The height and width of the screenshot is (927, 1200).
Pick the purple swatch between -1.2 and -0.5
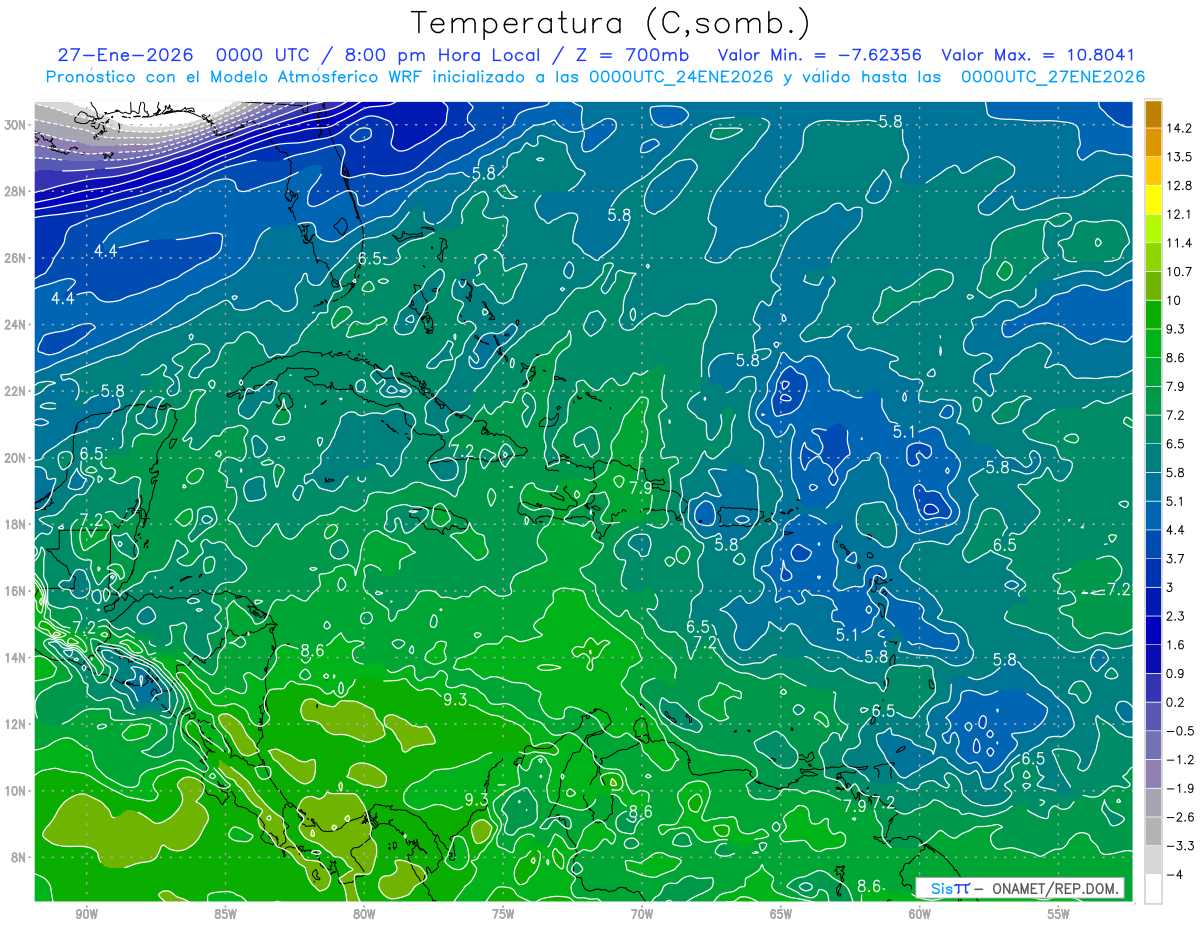1153,745
